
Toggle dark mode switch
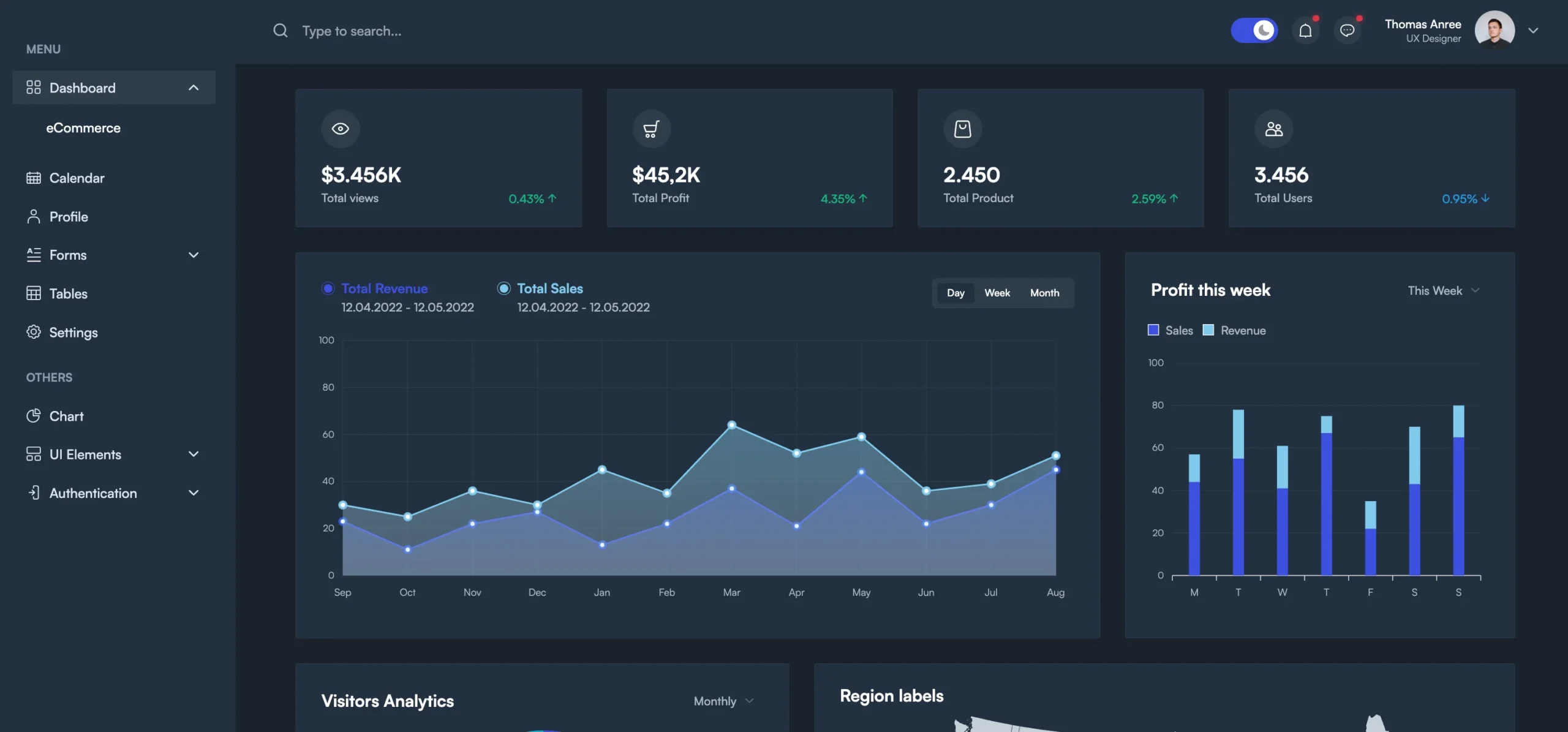[x=1254, y=29]
